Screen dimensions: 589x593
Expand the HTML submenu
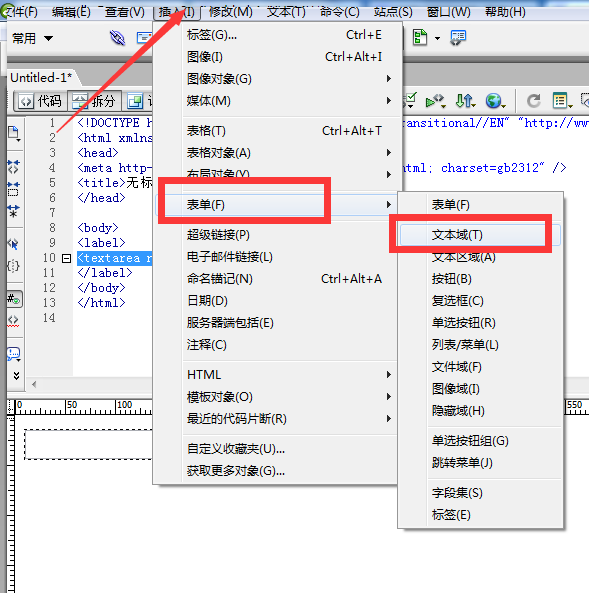tap(289, 375)
